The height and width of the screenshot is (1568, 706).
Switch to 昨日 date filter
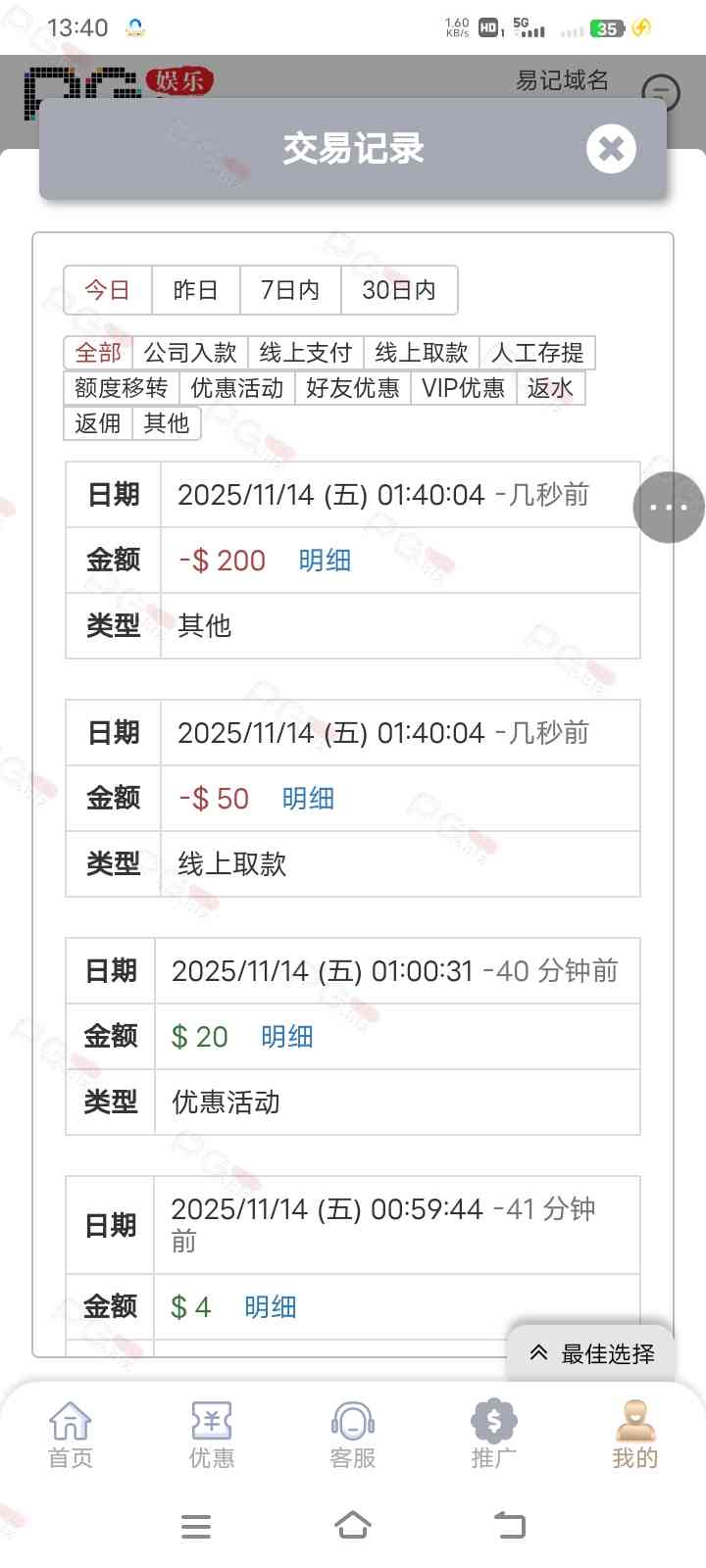(x=195, y=290)
